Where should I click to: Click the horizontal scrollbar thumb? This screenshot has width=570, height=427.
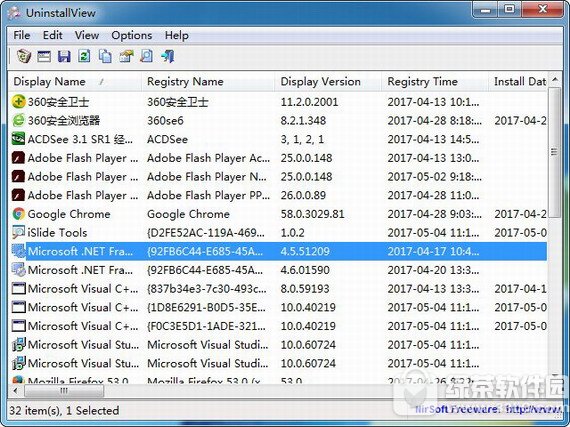click(64, 391)
